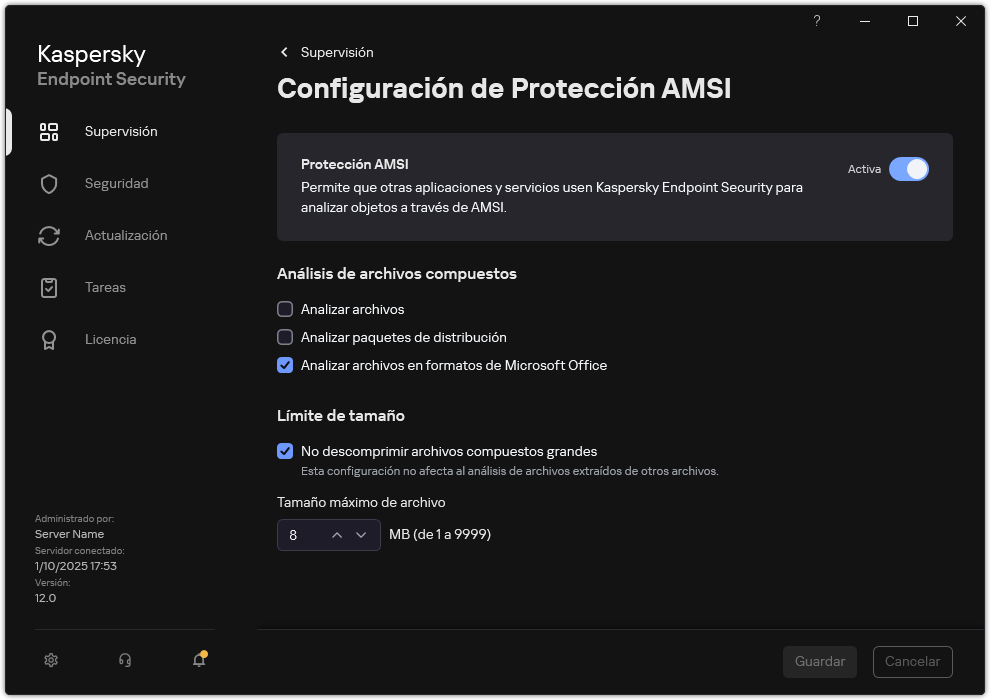Open the Tareas section
The image size is (990, 700).
(49, 287)
